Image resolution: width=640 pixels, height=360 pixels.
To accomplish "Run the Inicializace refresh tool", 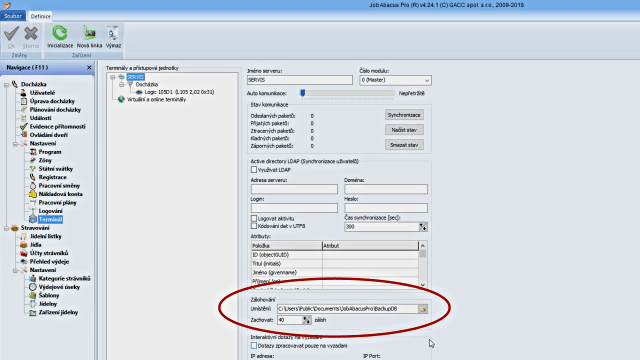I will click(x=60, y=37).
